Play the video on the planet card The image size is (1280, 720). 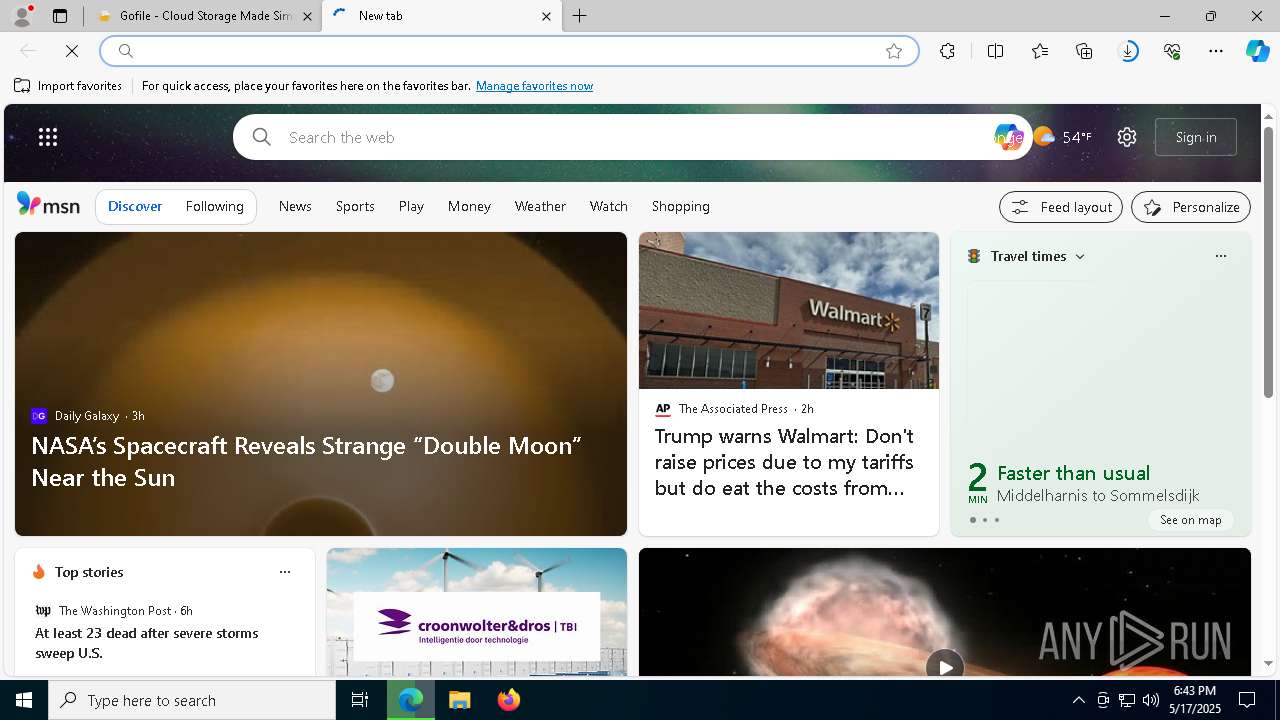pyautogui.click(x=944, y=665)
